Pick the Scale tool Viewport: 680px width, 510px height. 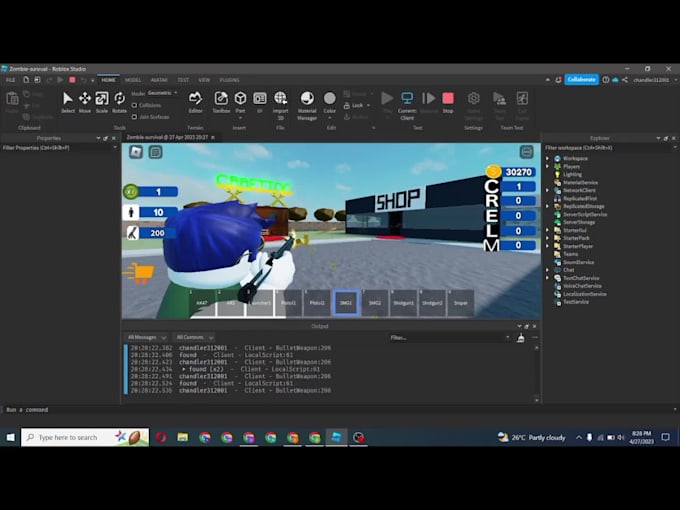click(x=101, y=102)
